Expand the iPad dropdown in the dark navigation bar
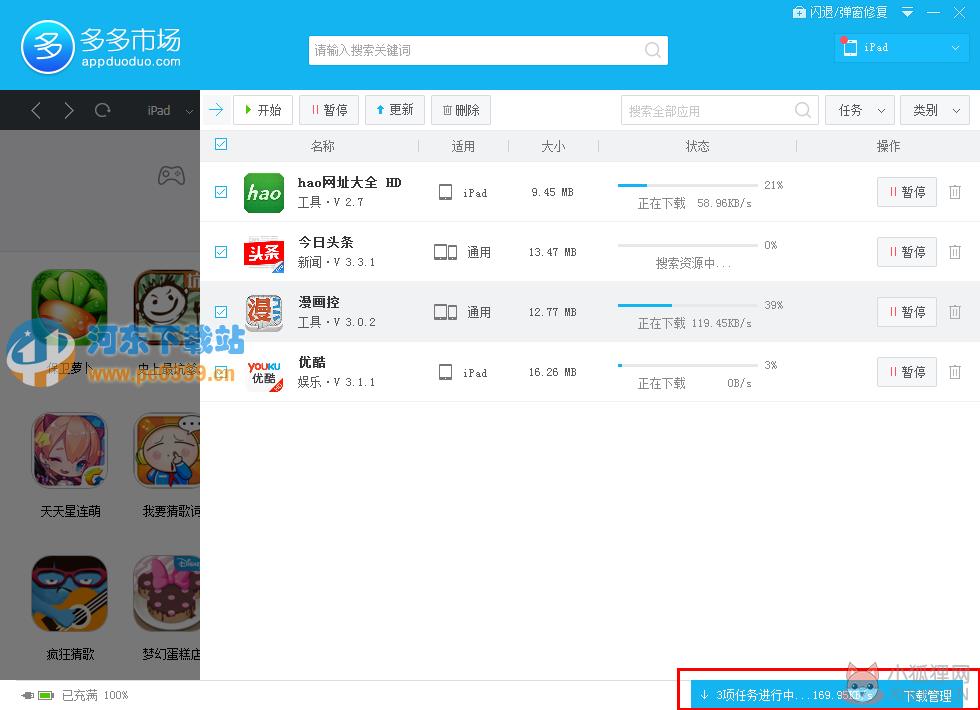 click(x=170, y=111)
